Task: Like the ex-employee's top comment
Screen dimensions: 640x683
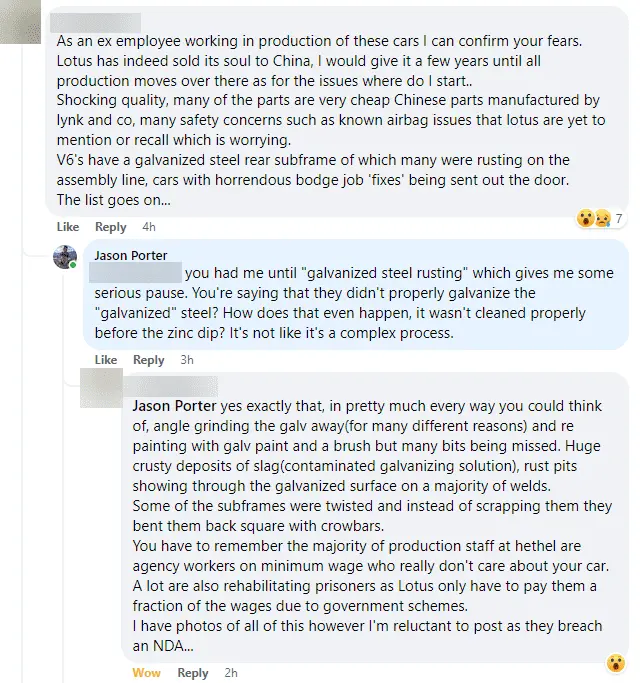Action: click(x=67, y=227)
